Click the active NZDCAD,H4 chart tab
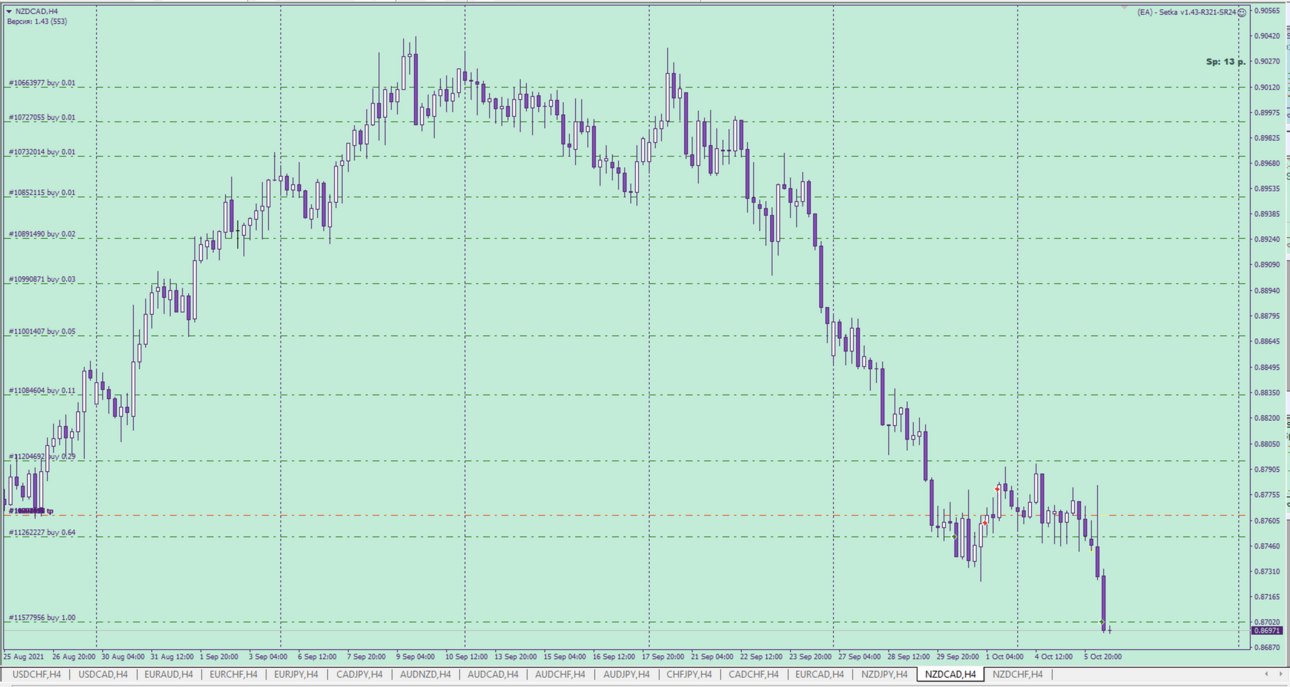This screenshot has width=1290, height=687. 950,674
